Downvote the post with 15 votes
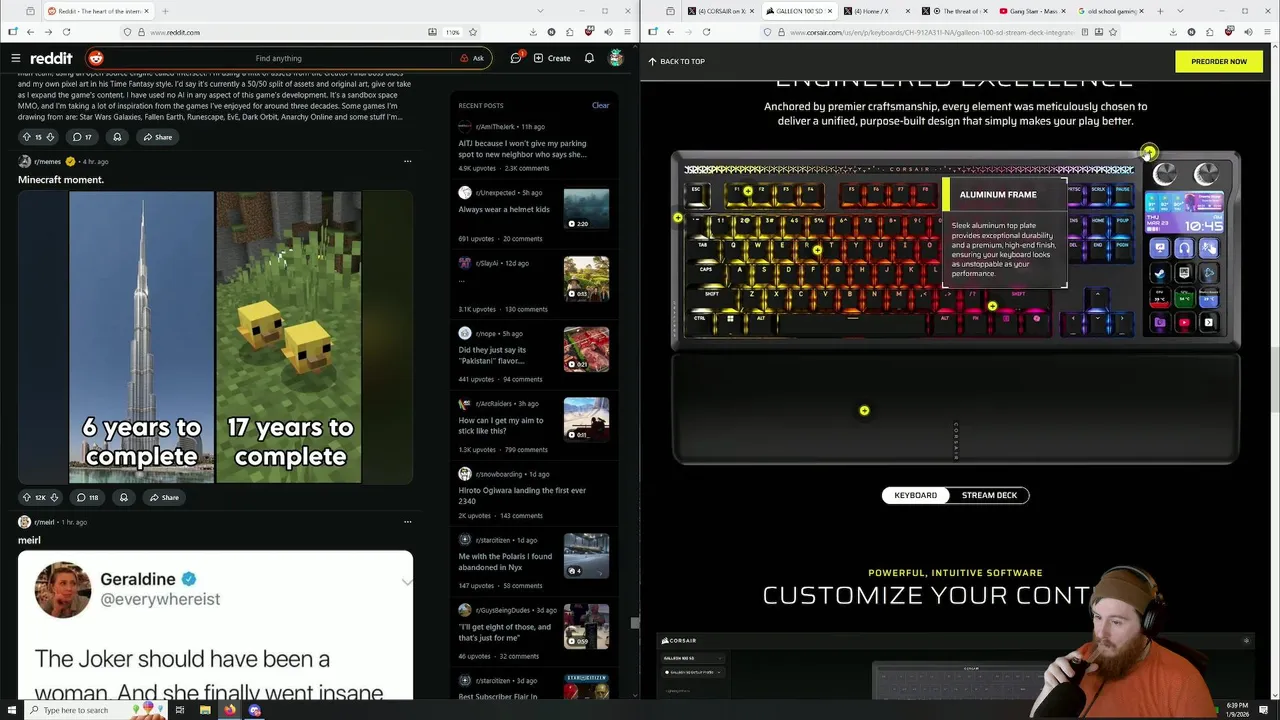This screenshot has height=720, width=1280. pyautogui.click(x=52, y=137)
